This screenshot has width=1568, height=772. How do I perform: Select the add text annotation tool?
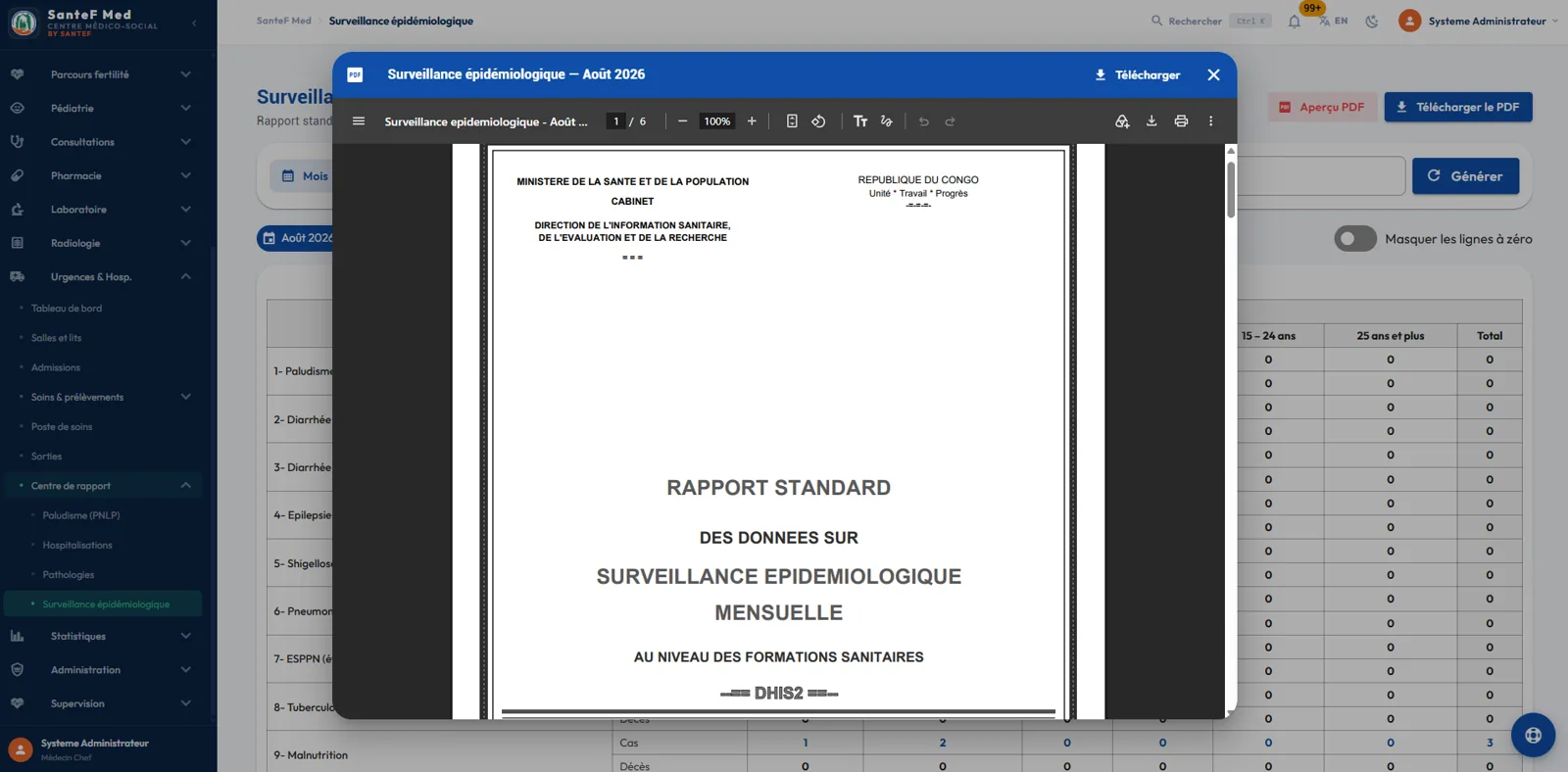click(860, 121)
